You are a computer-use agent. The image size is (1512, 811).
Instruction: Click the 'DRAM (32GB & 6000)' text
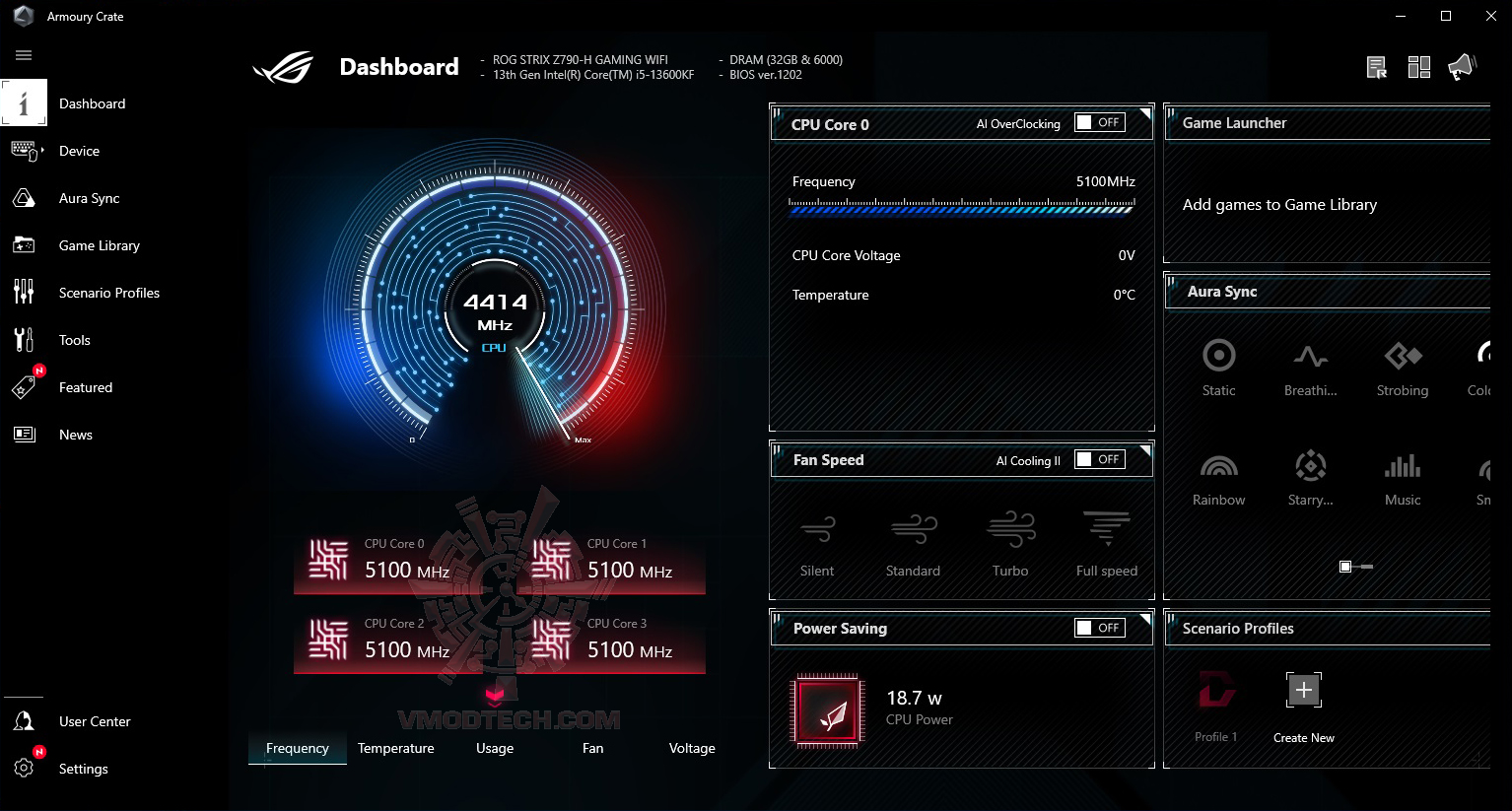786,60
